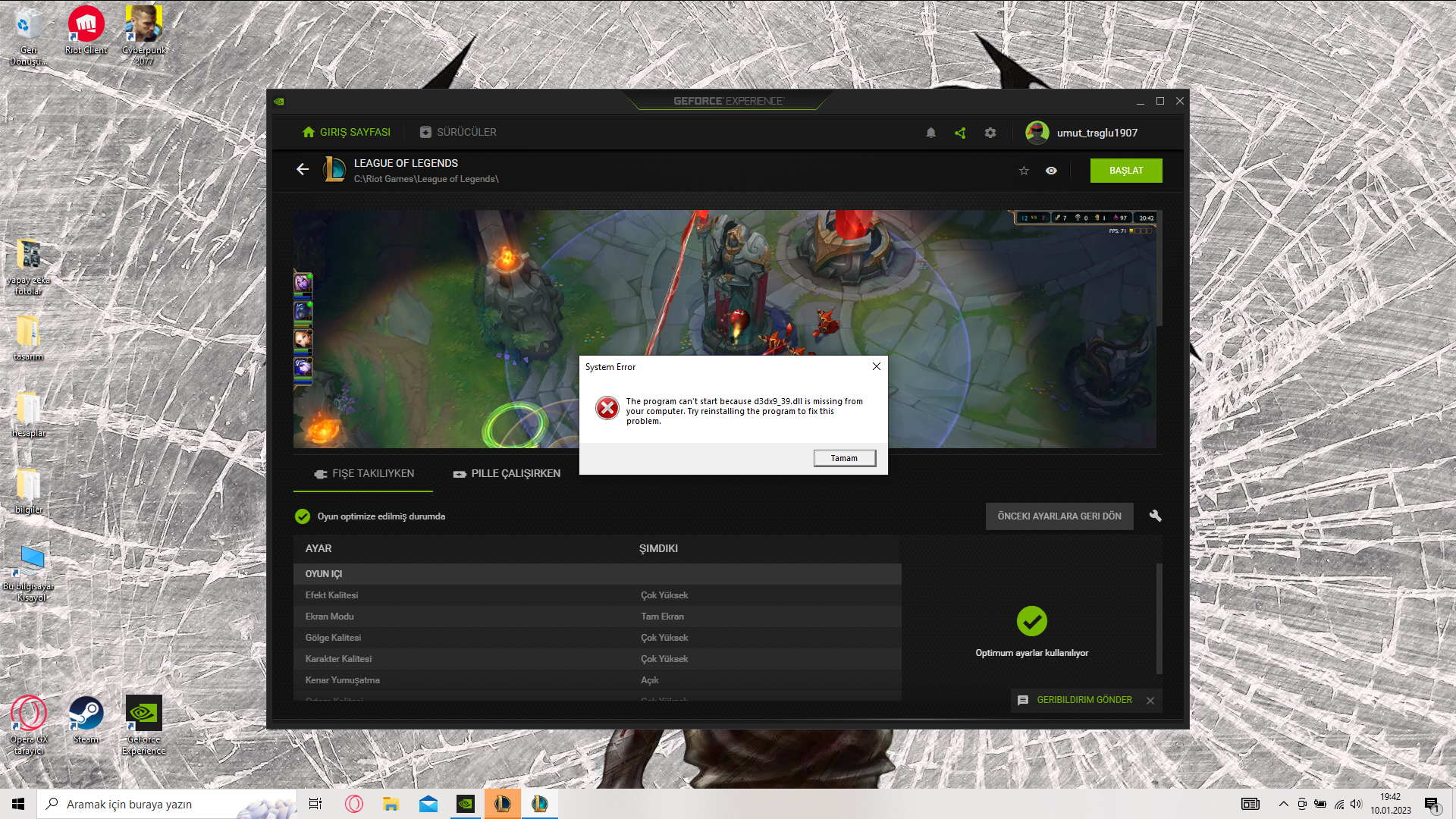Image resolution: width=1456 pixels, height=819 pixels.
Task: Switch to PİLLE ÇALIŞIRKEN tab
Action: 507,473
